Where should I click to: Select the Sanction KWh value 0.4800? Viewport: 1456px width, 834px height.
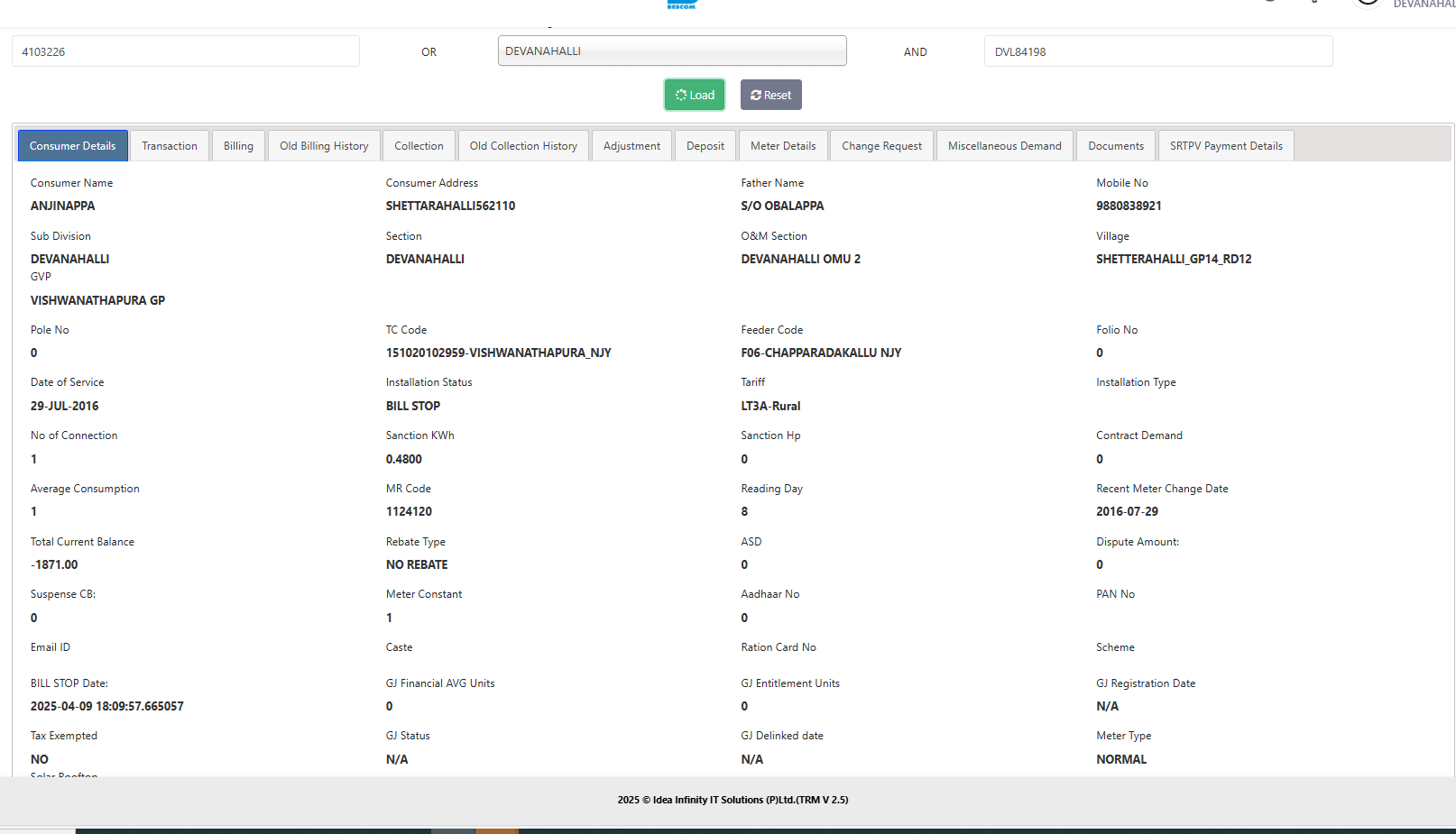[404, 459]
